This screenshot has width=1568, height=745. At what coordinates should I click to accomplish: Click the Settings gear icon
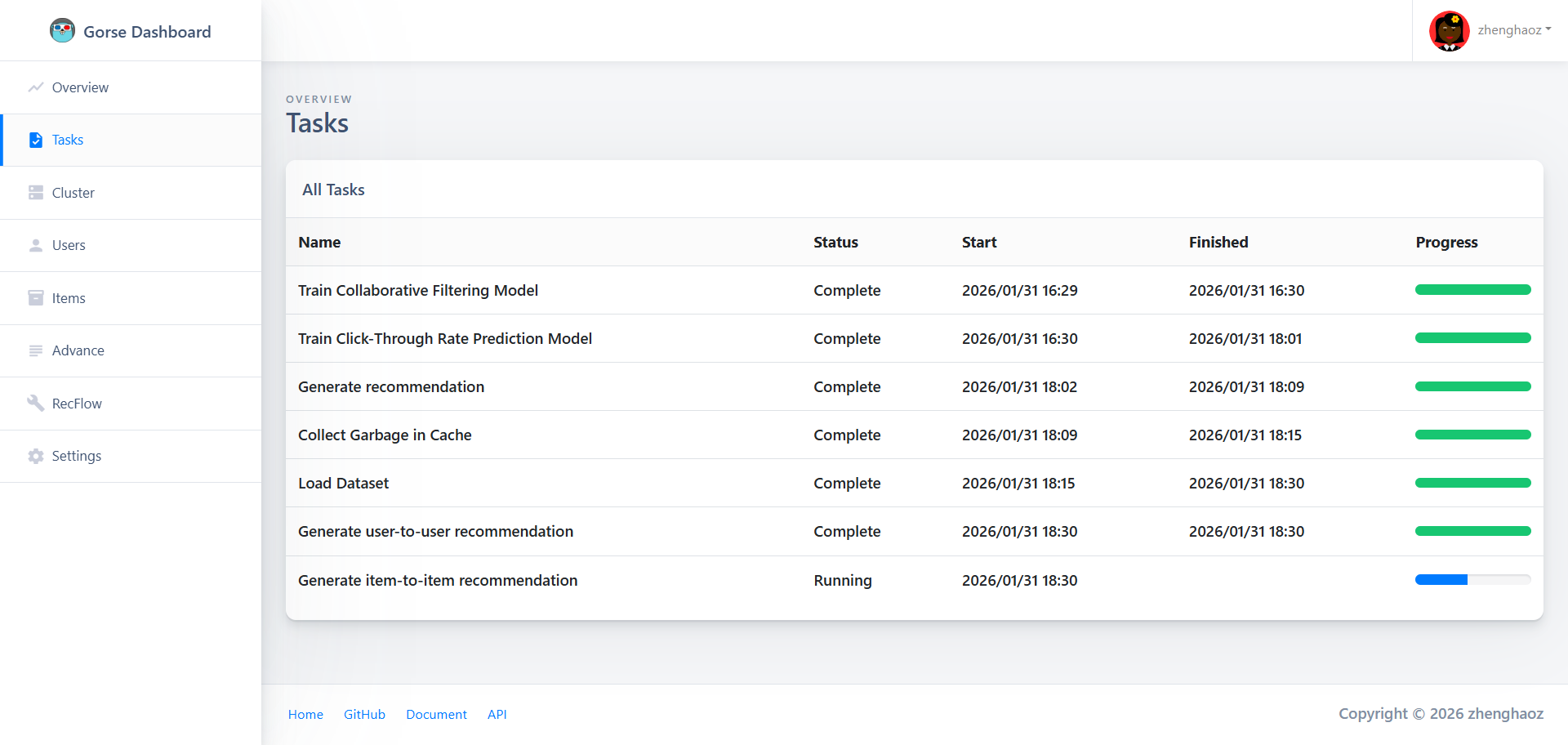pyautogui.click(x=35, y=456)
